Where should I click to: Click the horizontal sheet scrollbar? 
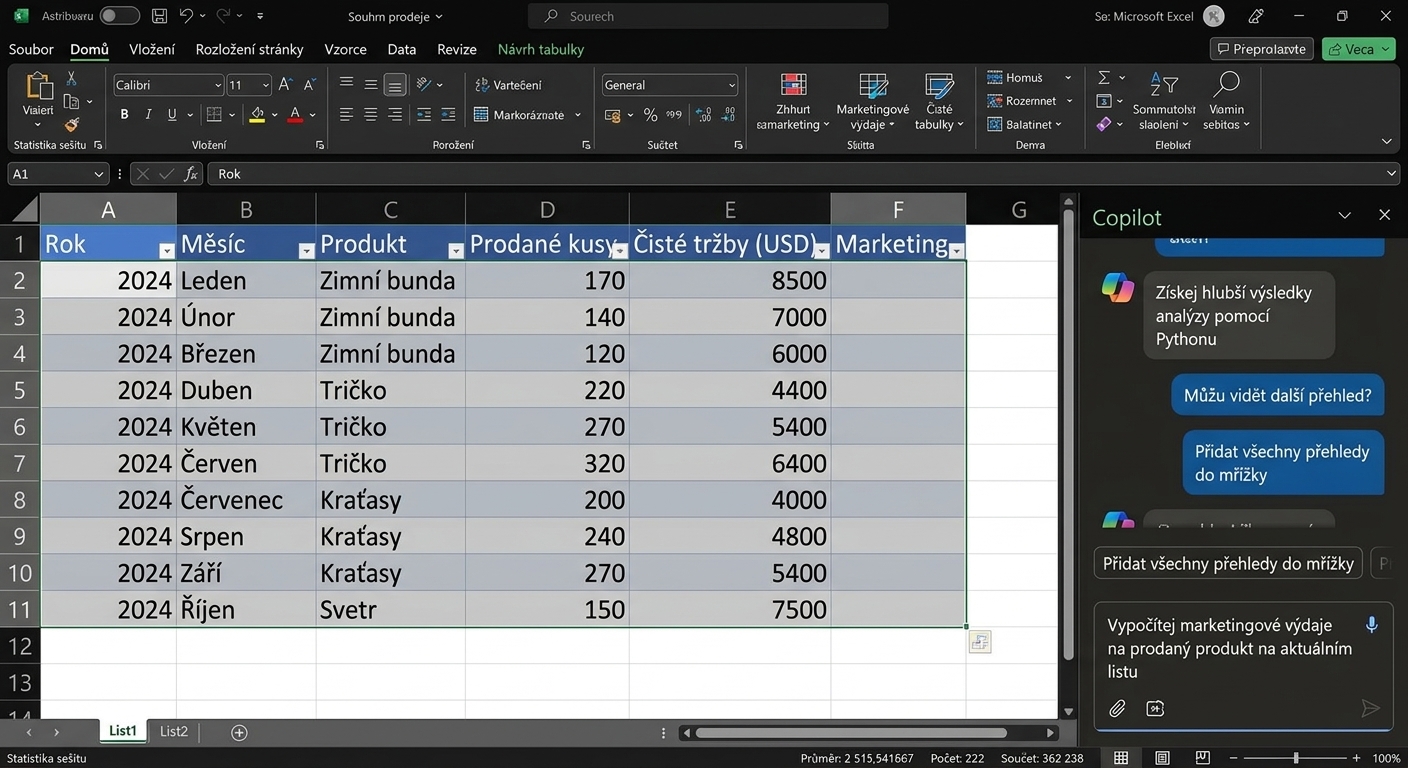pos(850,732)
